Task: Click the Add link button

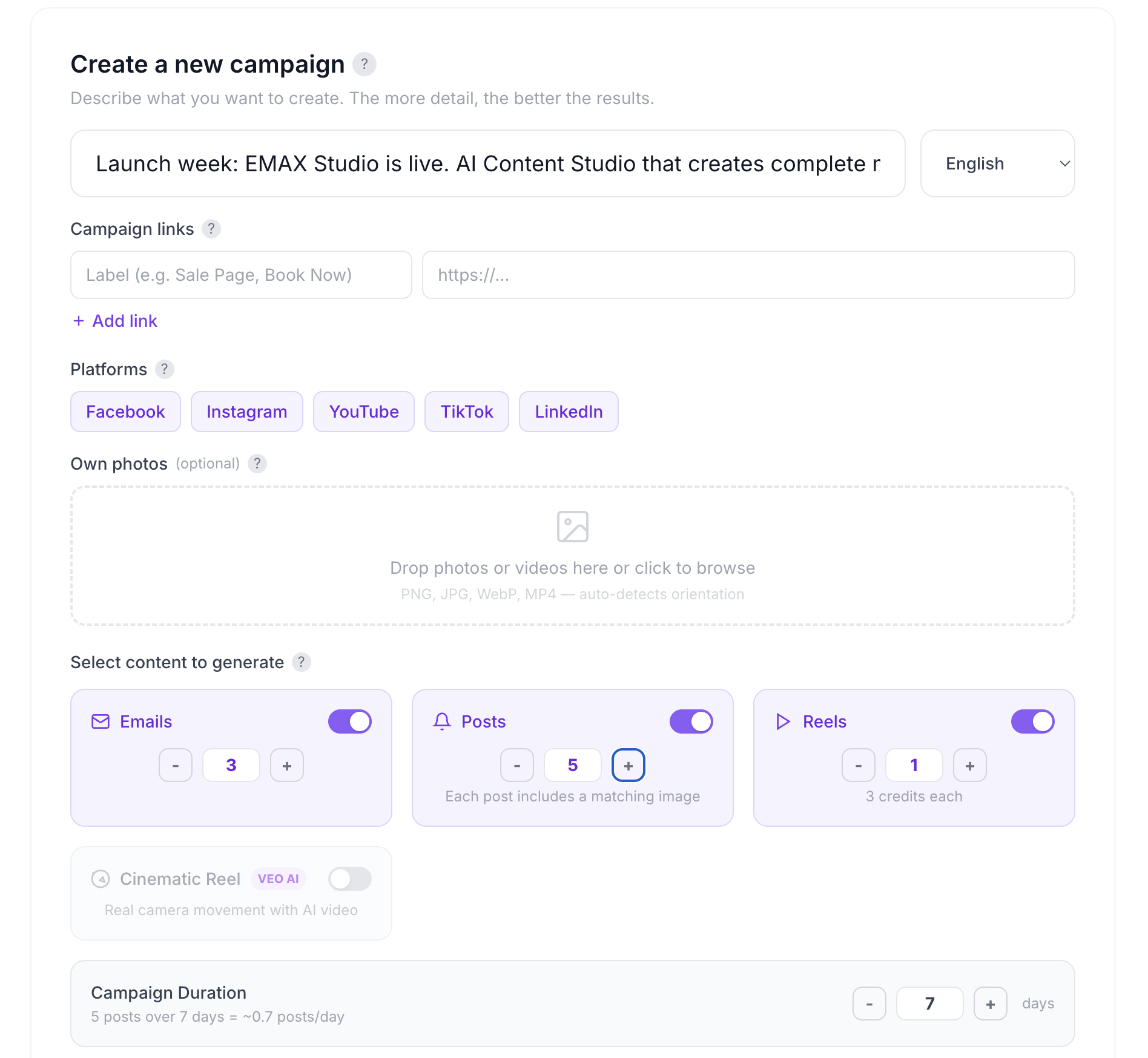Action: click(x=114, y=321)
